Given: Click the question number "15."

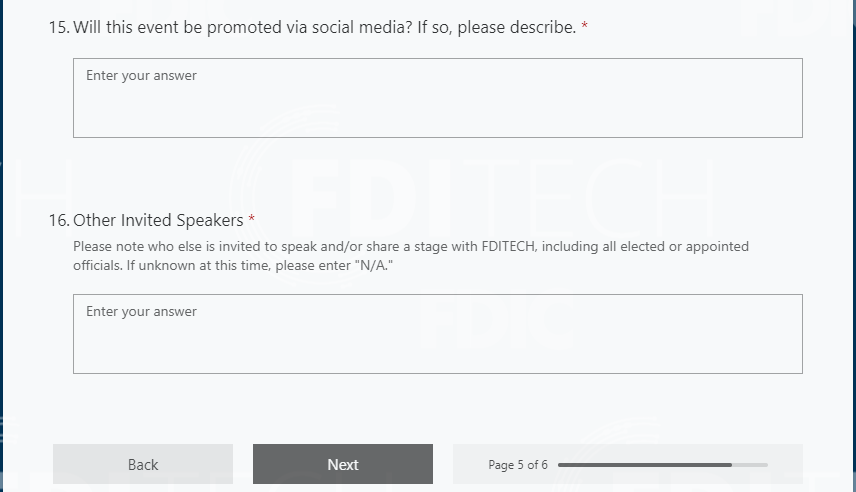Looking at the screenshot, I should point(59,27).
